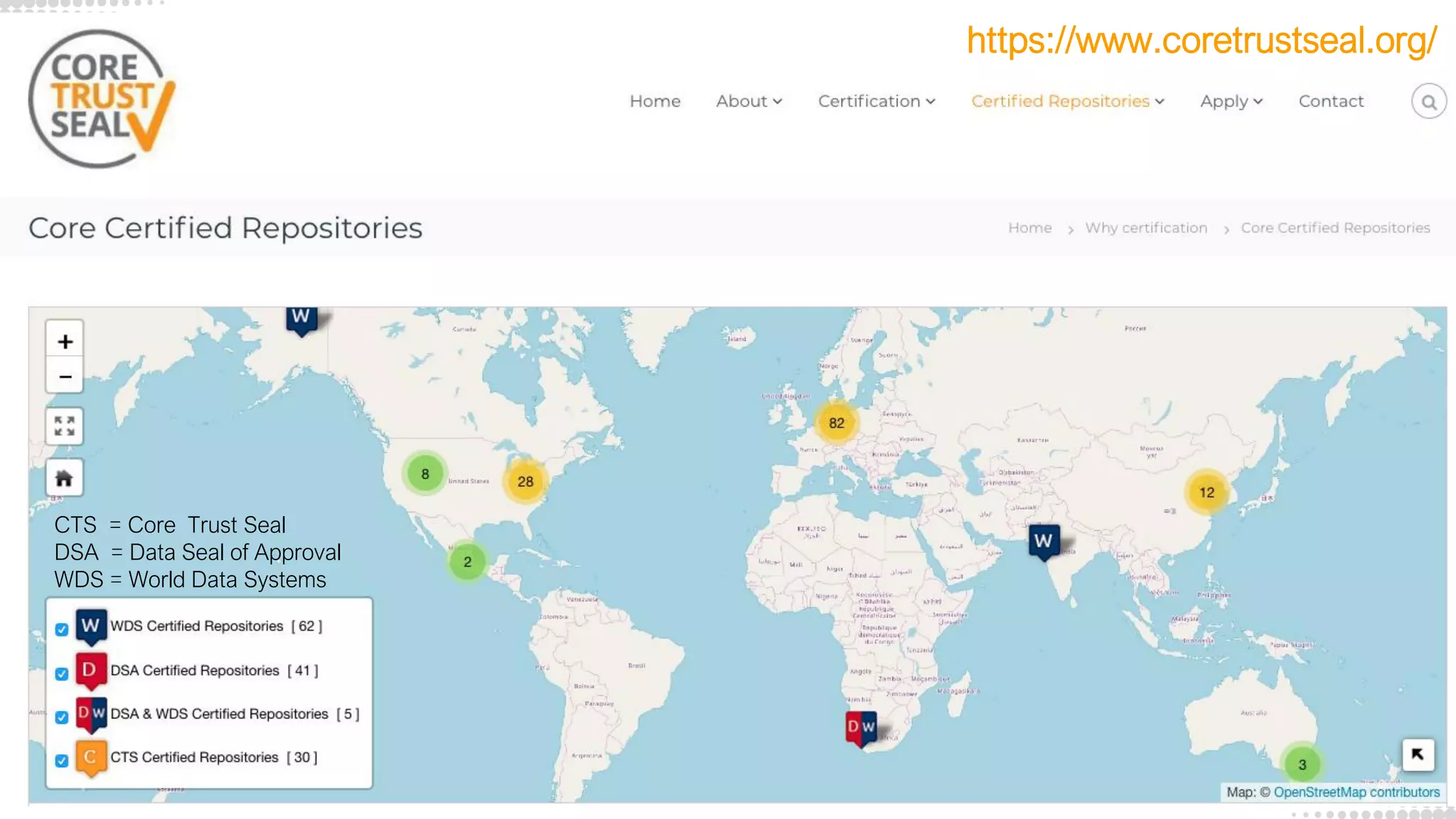Viewport: 1456px width, 819px height.
Task: Expand the Apply dropdown menu
Action: tap(1231, 101)
